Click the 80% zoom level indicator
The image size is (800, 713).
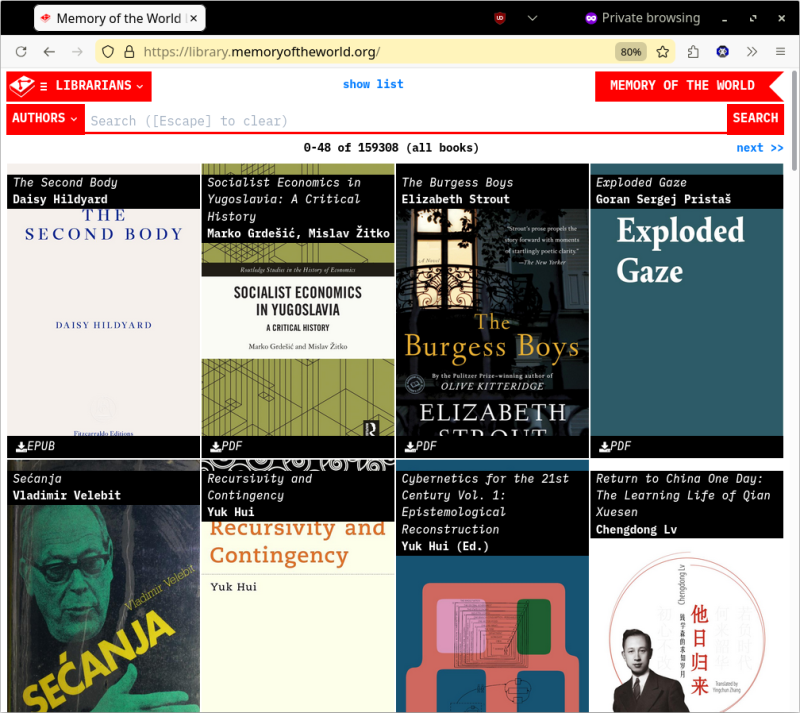coord(630,52)
